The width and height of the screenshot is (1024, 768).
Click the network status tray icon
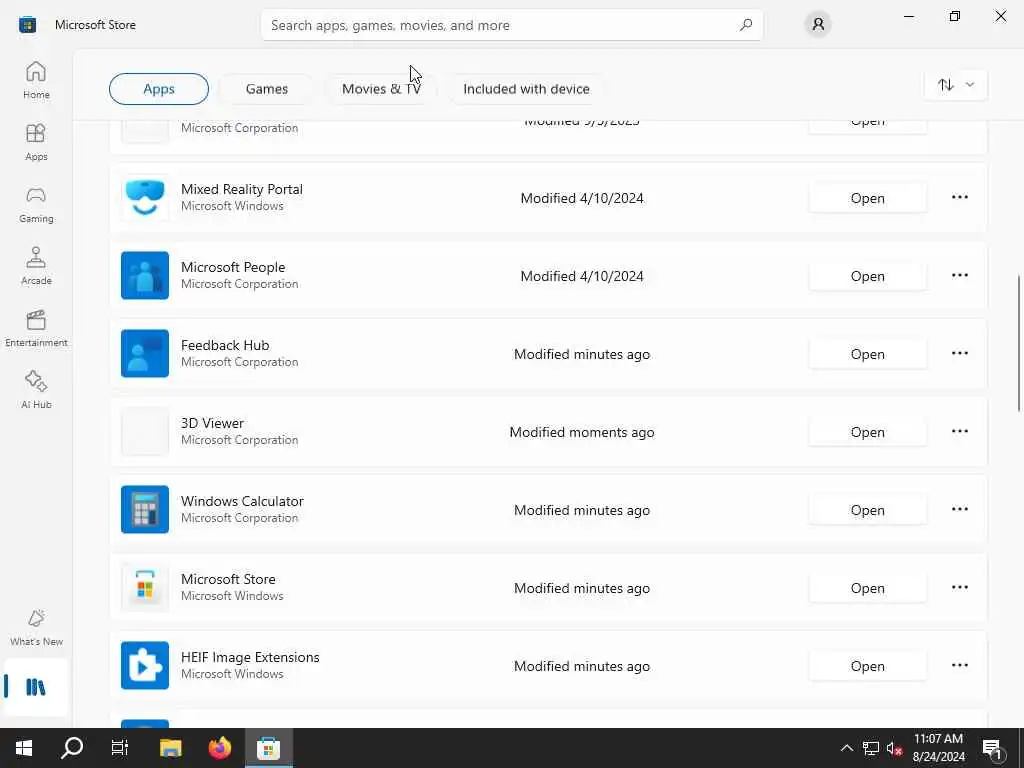point(871,748)
